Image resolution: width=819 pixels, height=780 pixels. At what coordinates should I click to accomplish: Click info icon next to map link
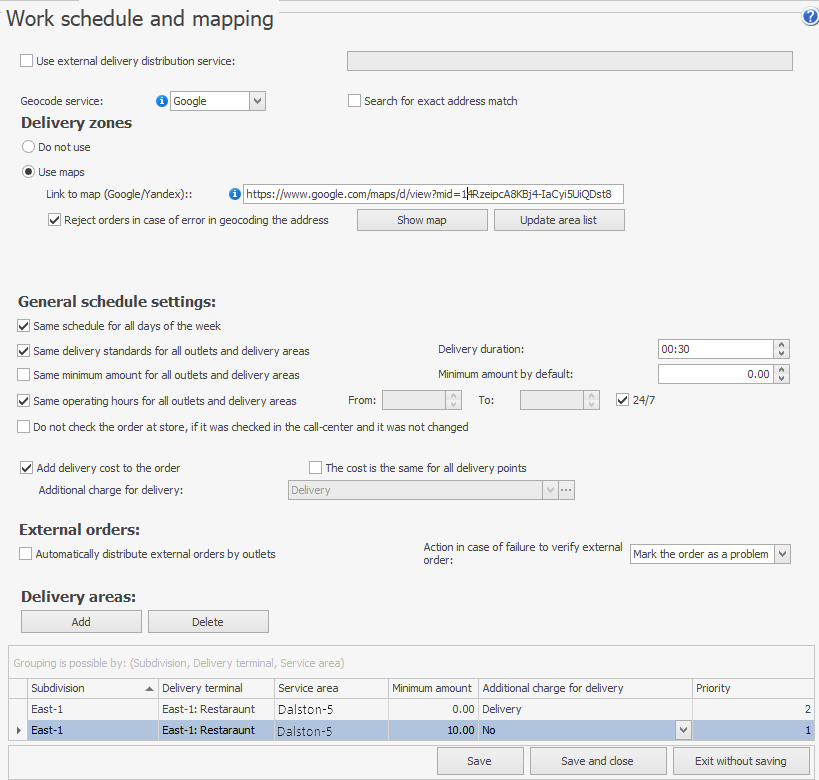tap(235, 194)
